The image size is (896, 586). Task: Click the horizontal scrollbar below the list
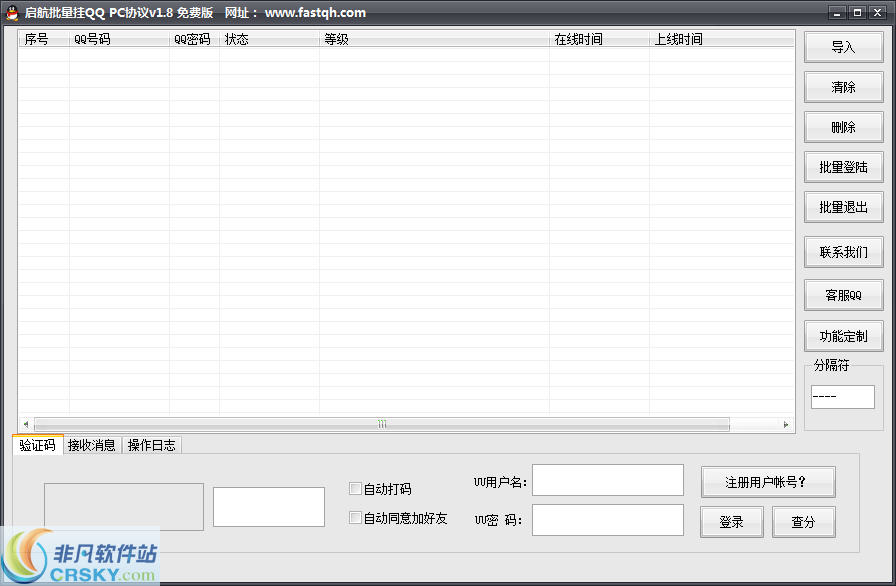tap(382, 423)
